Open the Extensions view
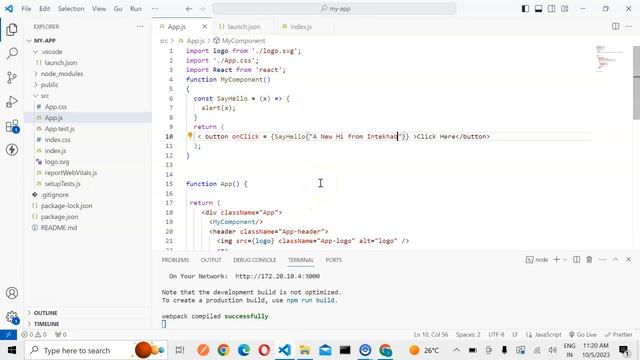640x360 pixels. point(12,126)
